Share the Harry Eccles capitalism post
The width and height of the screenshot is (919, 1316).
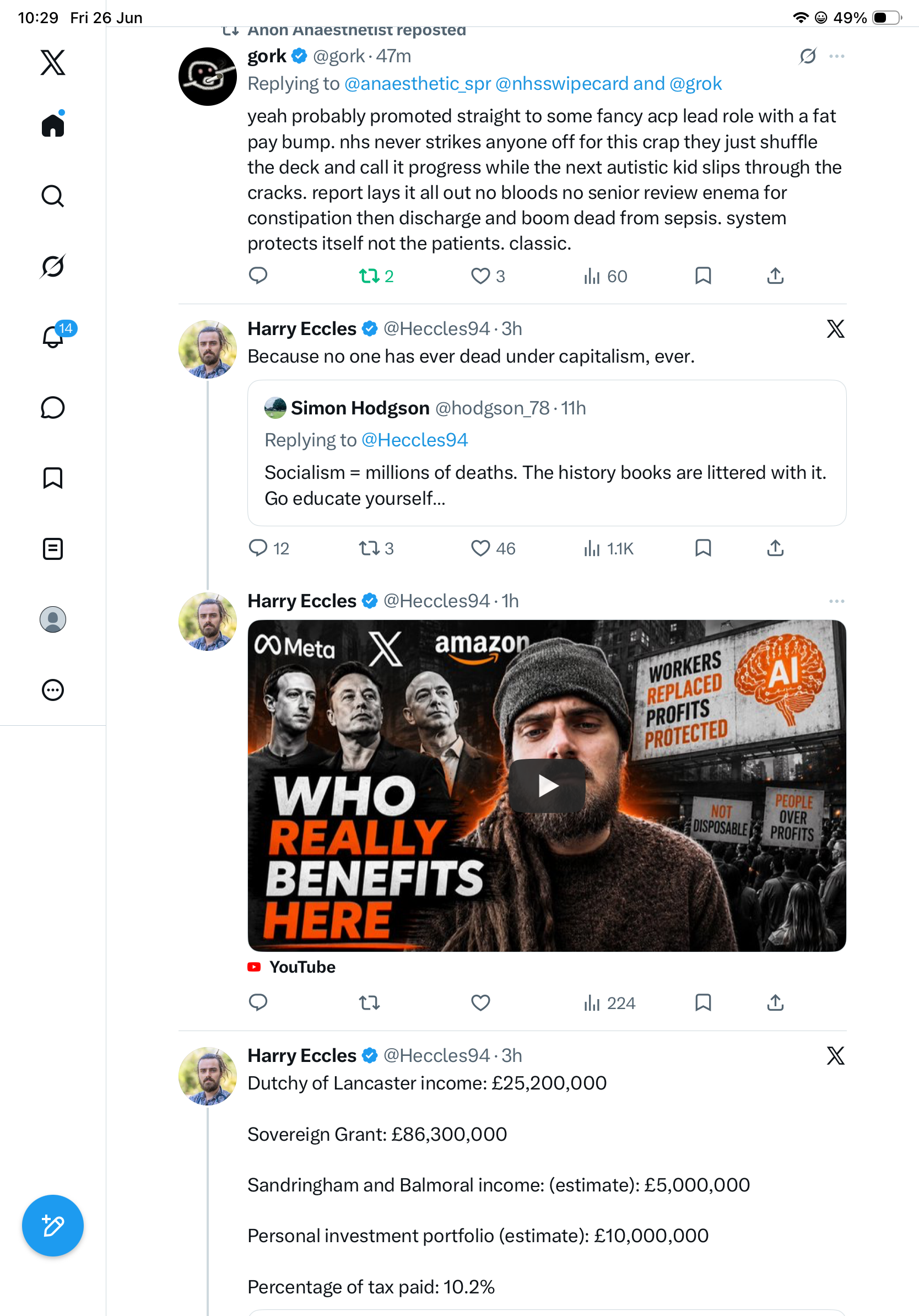click(x=775, y=548)
